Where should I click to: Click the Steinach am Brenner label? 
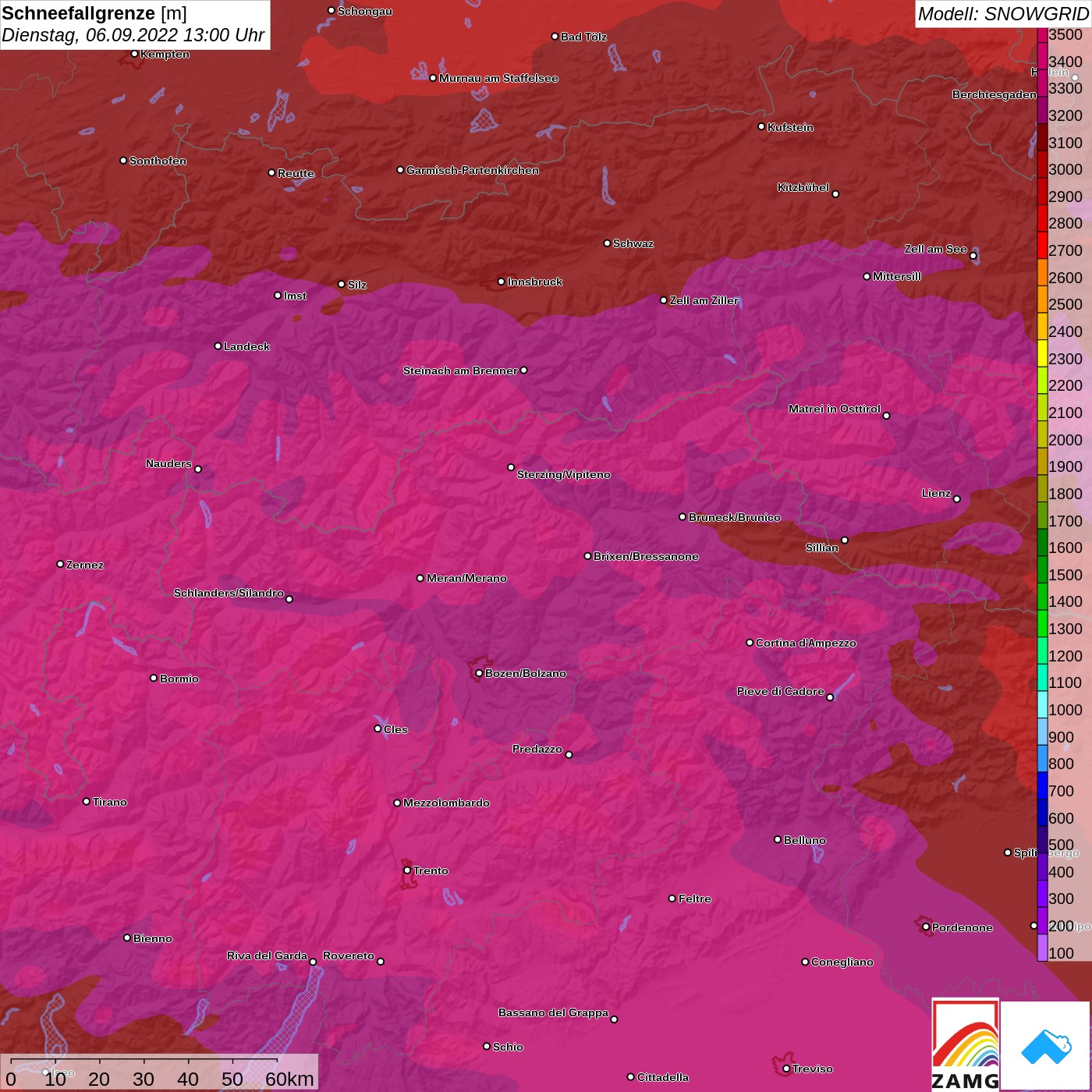460,370
